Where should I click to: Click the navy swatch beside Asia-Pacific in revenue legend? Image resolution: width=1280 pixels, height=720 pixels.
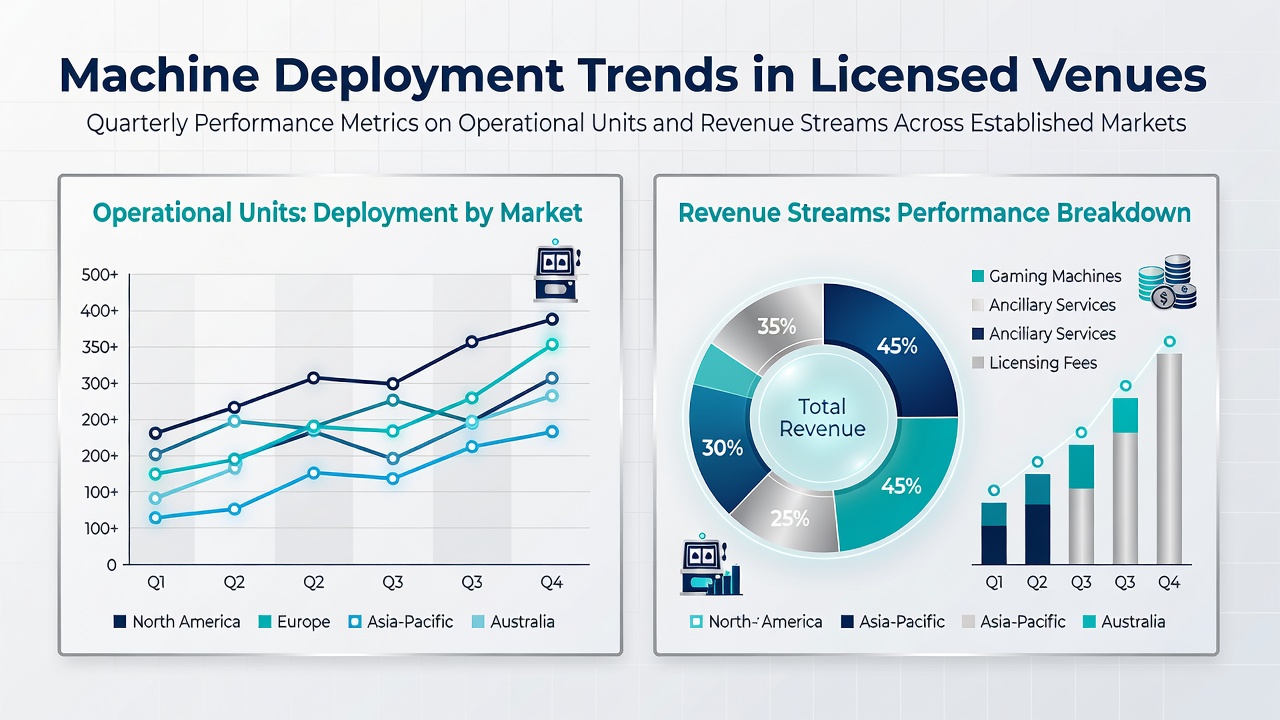click(848, 622)
